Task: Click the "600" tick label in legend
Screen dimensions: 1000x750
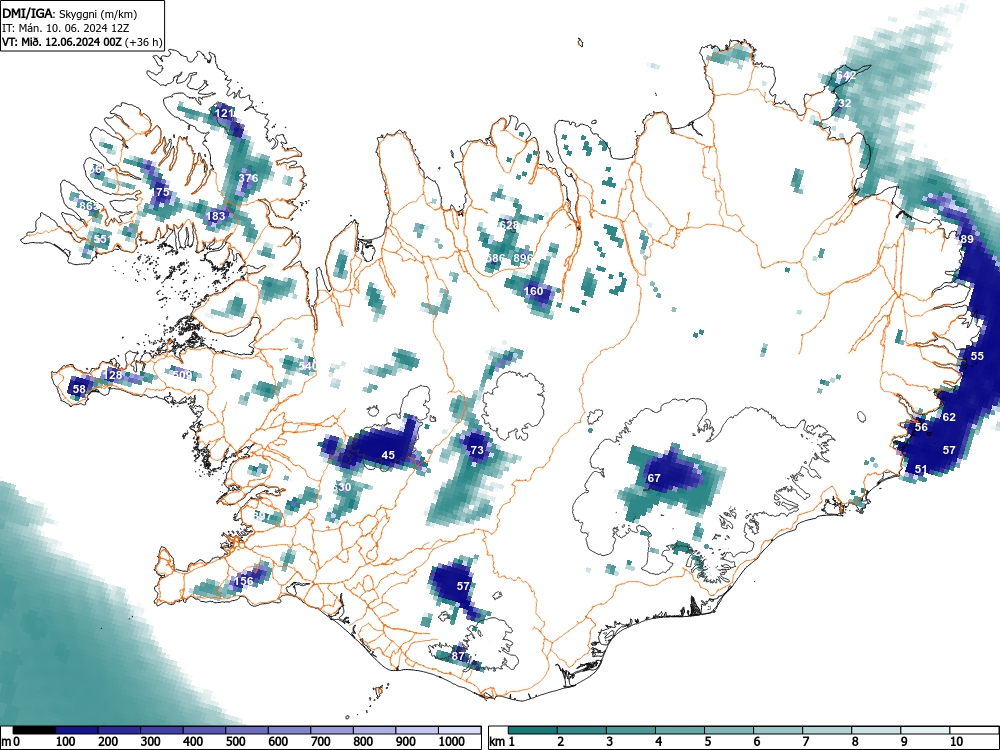Action: click(278, 742)
